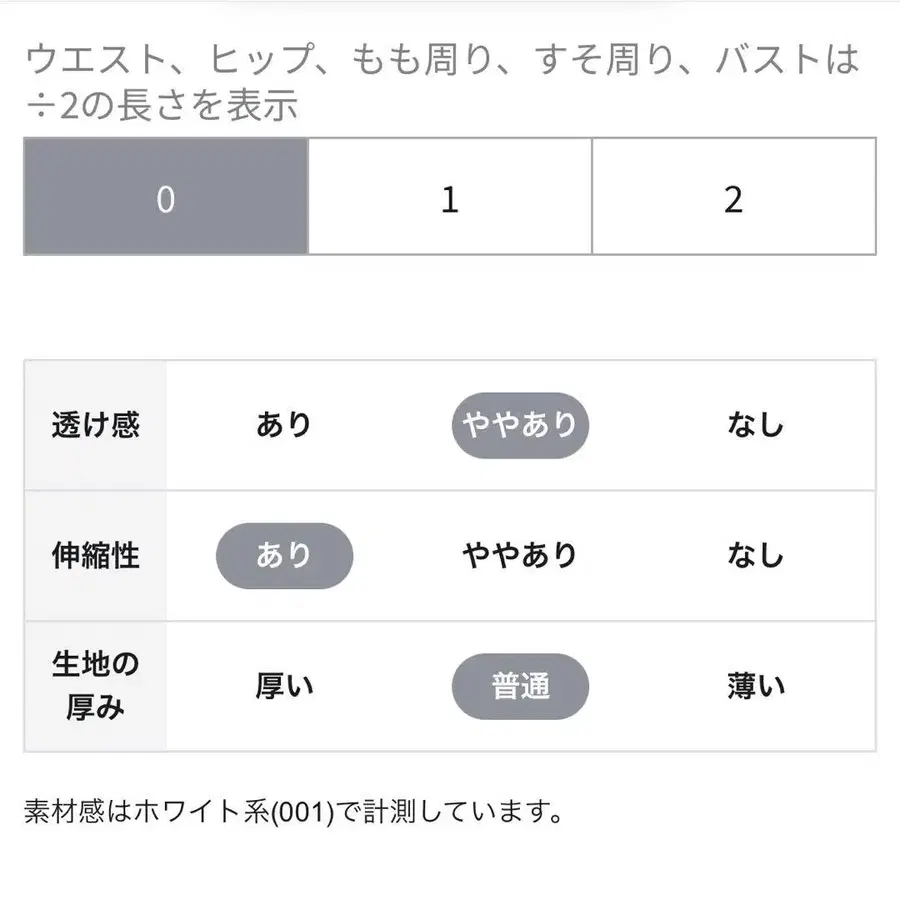This screenshot has width=900, height=900.
Task: Choose なし for 伸縮性
Action: click(x=752, y=554)
